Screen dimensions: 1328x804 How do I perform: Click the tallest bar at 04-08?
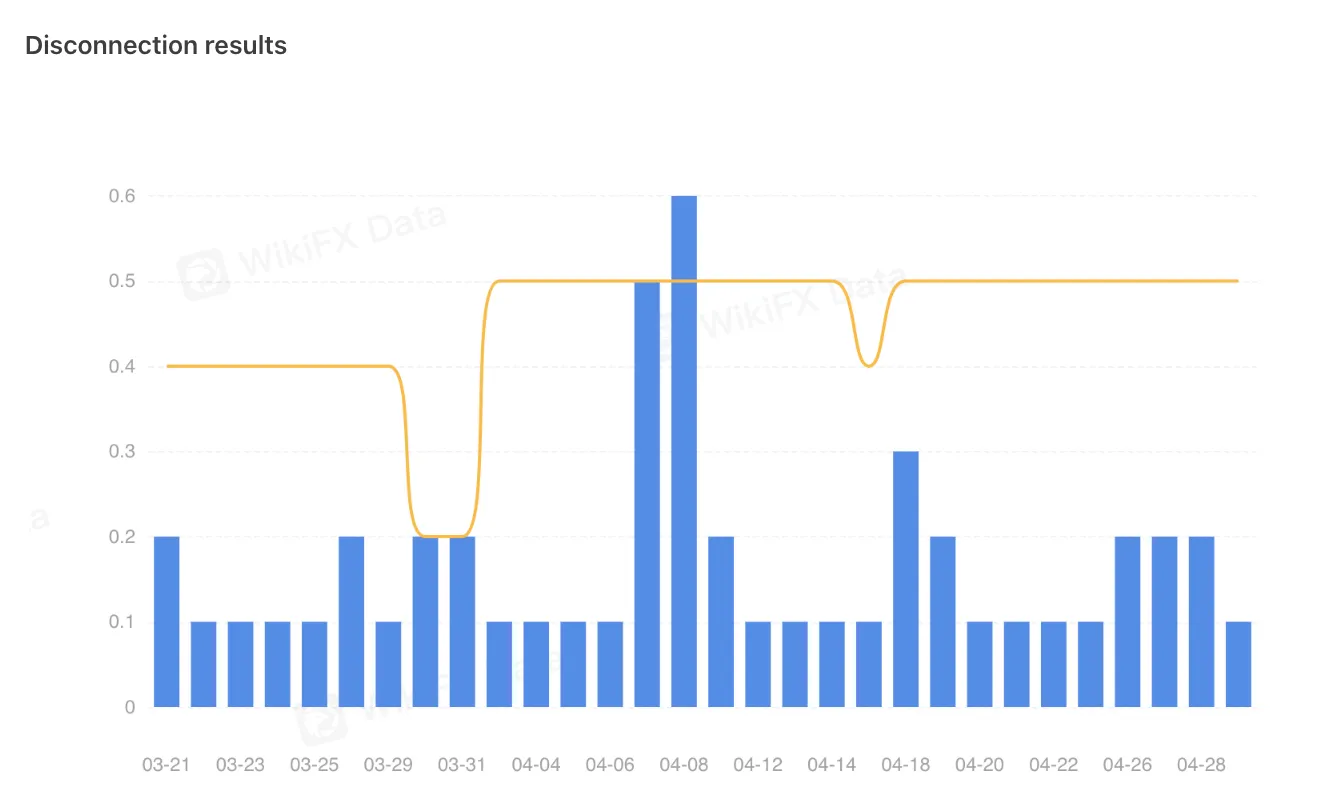coord(684,451)
